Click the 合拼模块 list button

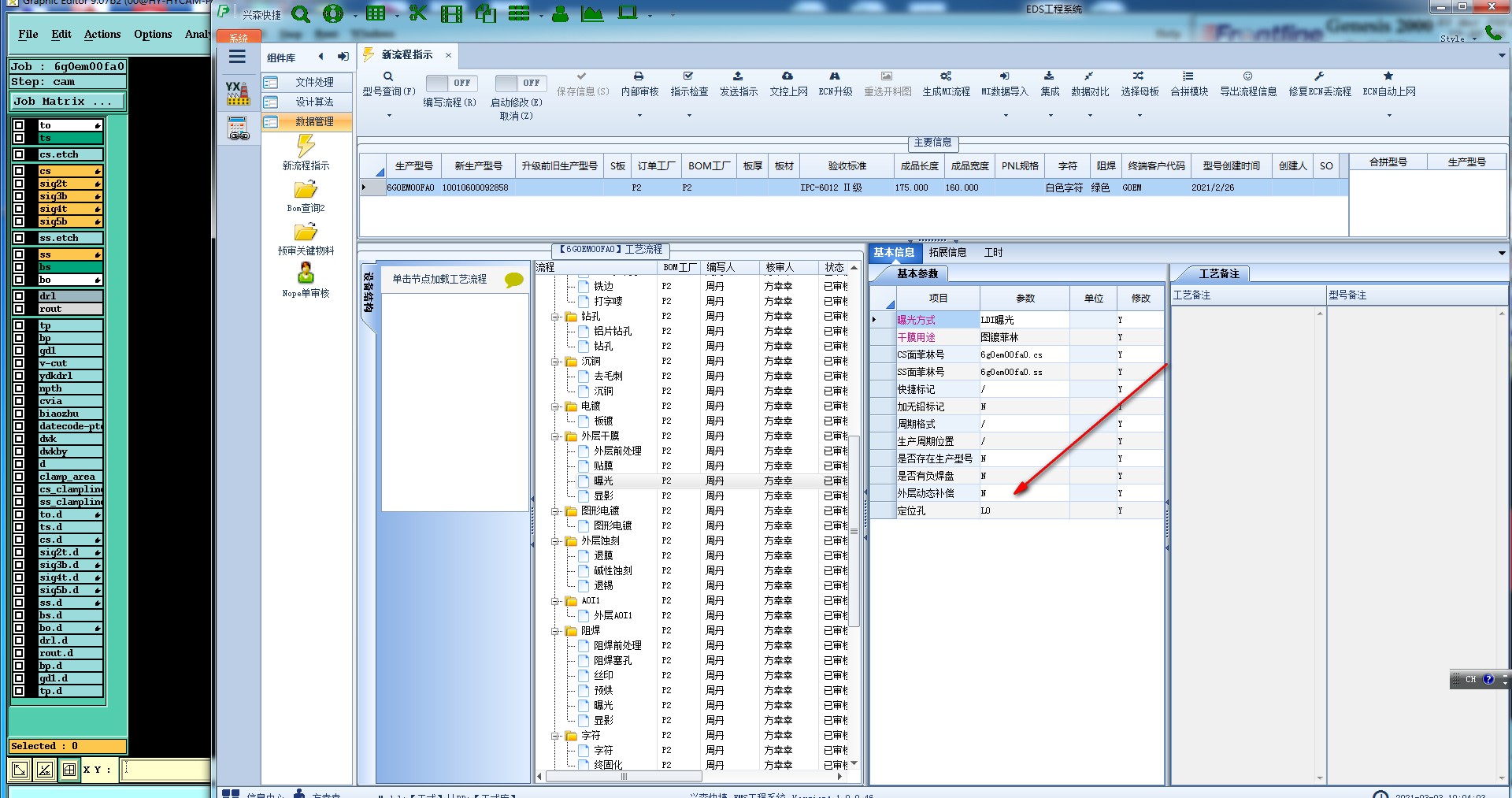[1189, 84]
